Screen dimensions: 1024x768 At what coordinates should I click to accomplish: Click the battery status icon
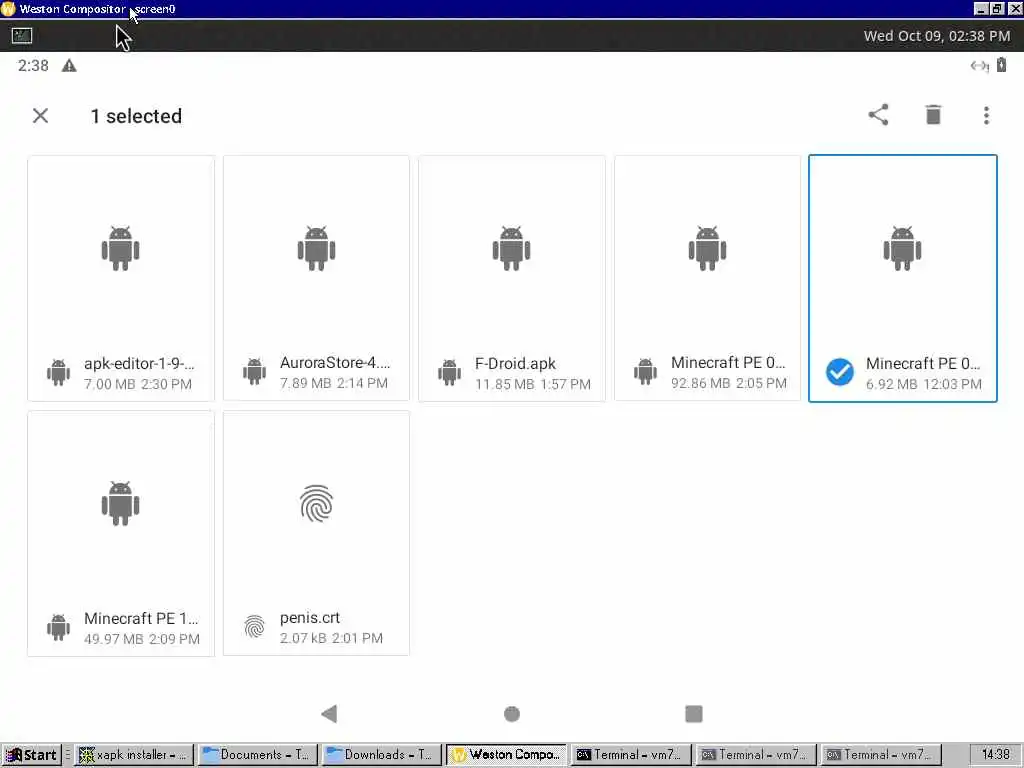point(1001,65)
